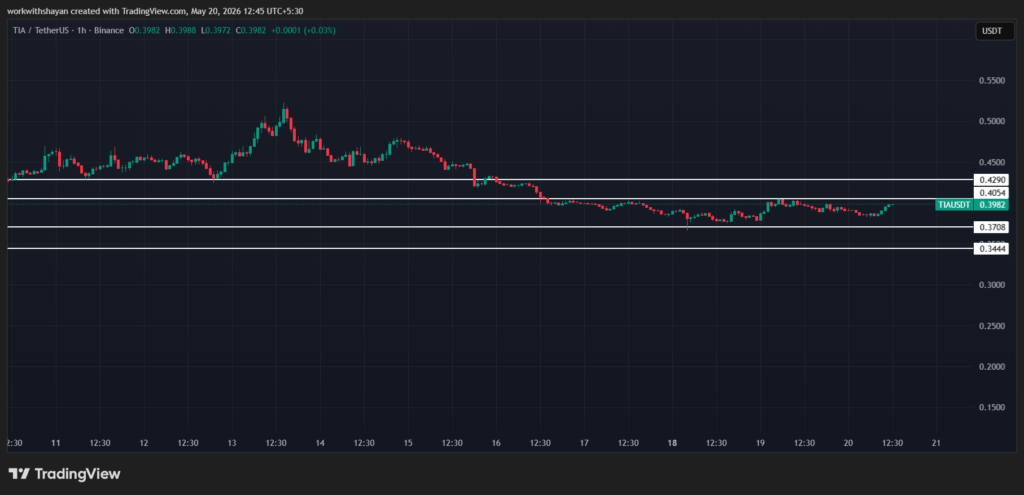Click the TIAUSDT current price tag

954,205
